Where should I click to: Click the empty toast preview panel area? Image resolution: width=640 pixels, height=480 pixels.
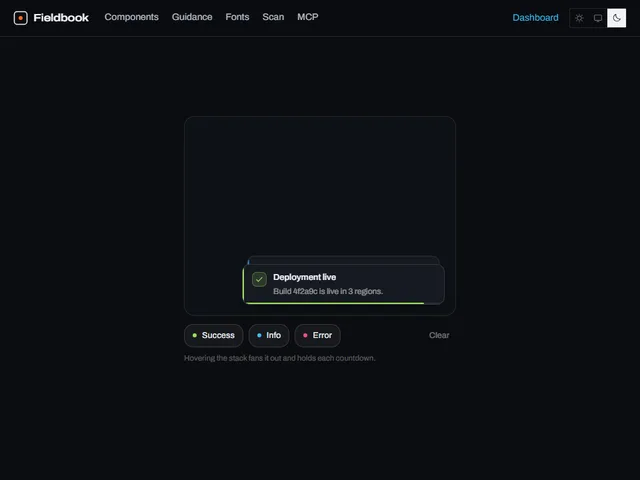coord(320,186)
